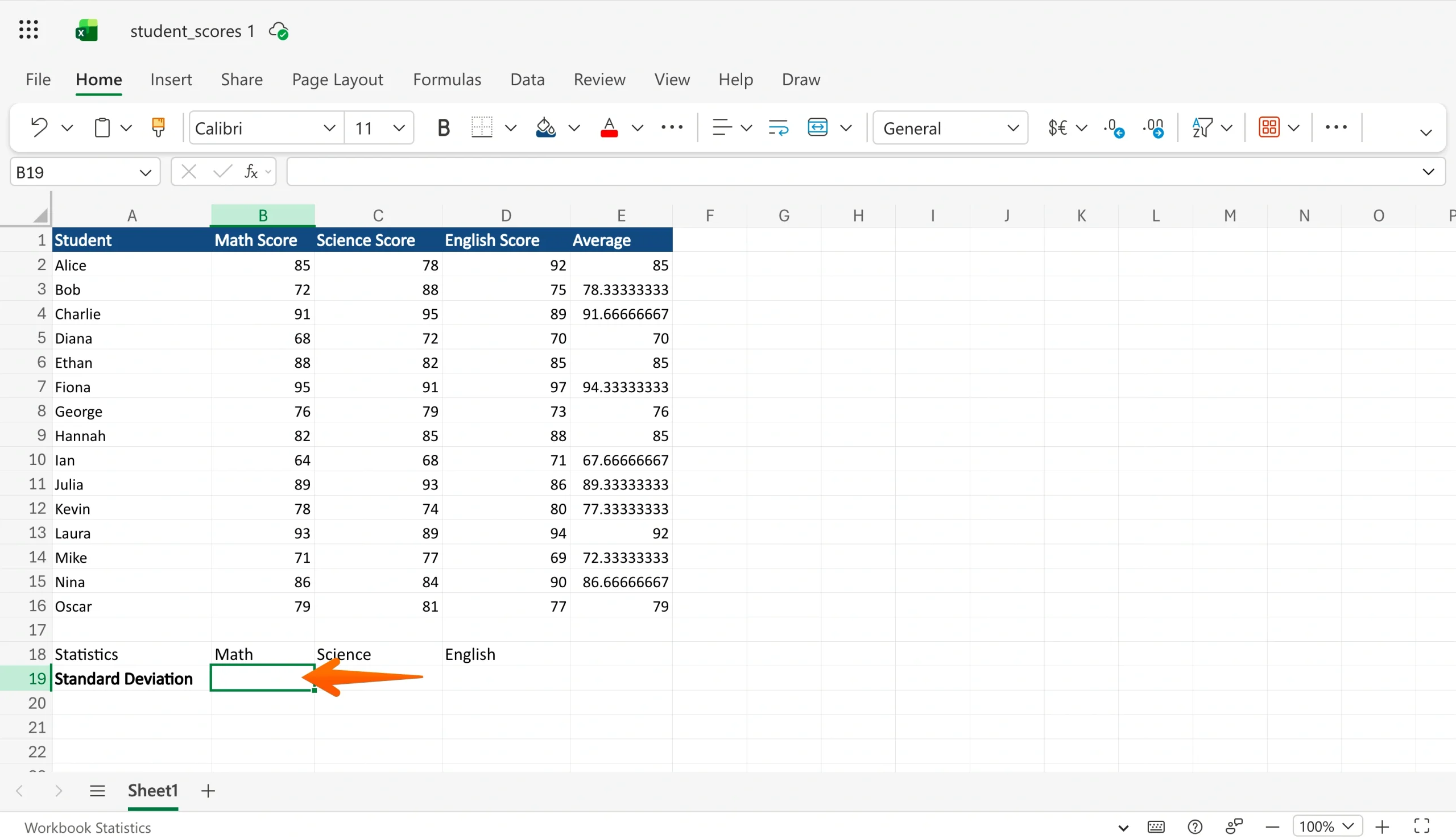Screen dimensions: 1456x839
Task: Click the conditional formatting grid icon
Action: tap(1269, 127)
